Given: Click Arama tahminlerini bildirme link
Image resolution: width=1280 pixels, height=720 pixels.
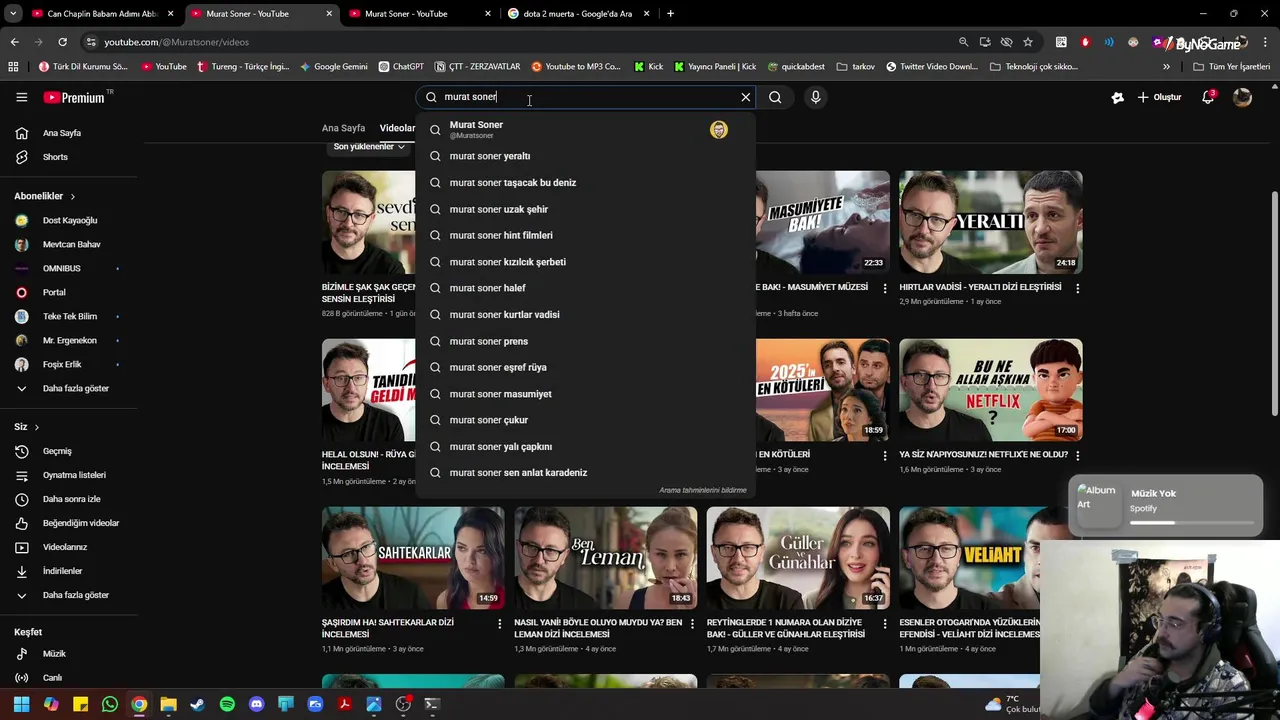Looking at the screenshot, I should [702, 490].
